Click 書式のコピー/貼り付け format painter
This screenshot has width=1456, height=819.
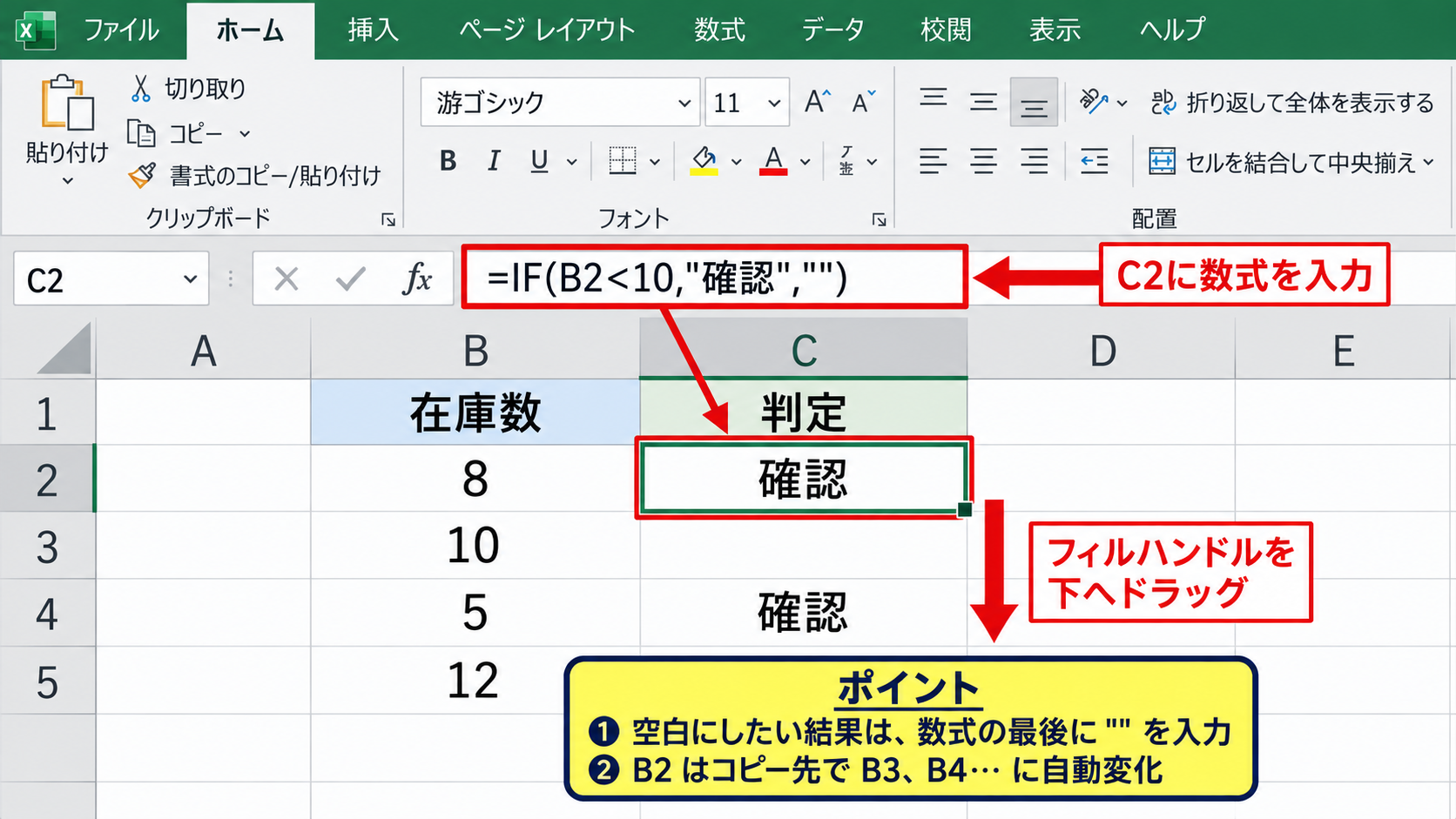(254, 176)
